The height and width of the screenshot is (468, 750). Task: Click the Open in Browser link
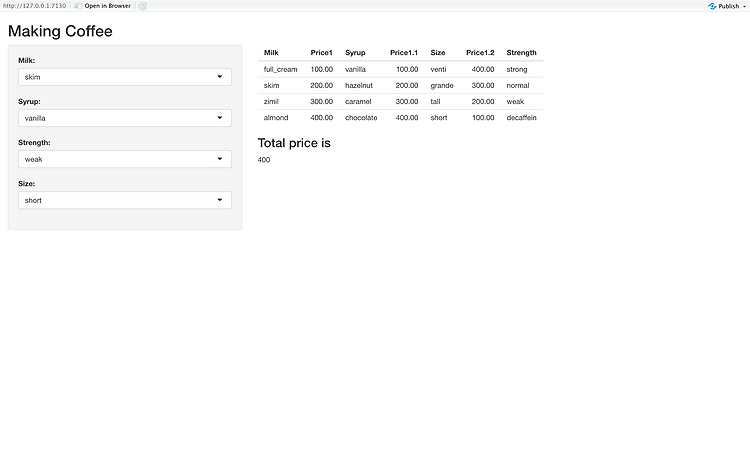108,6
